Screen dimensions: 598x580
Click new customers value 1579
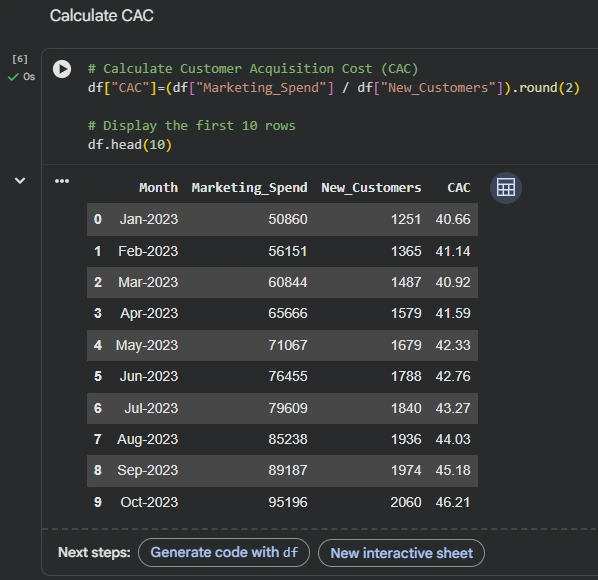pyautogui.click(x=406, y=313)
